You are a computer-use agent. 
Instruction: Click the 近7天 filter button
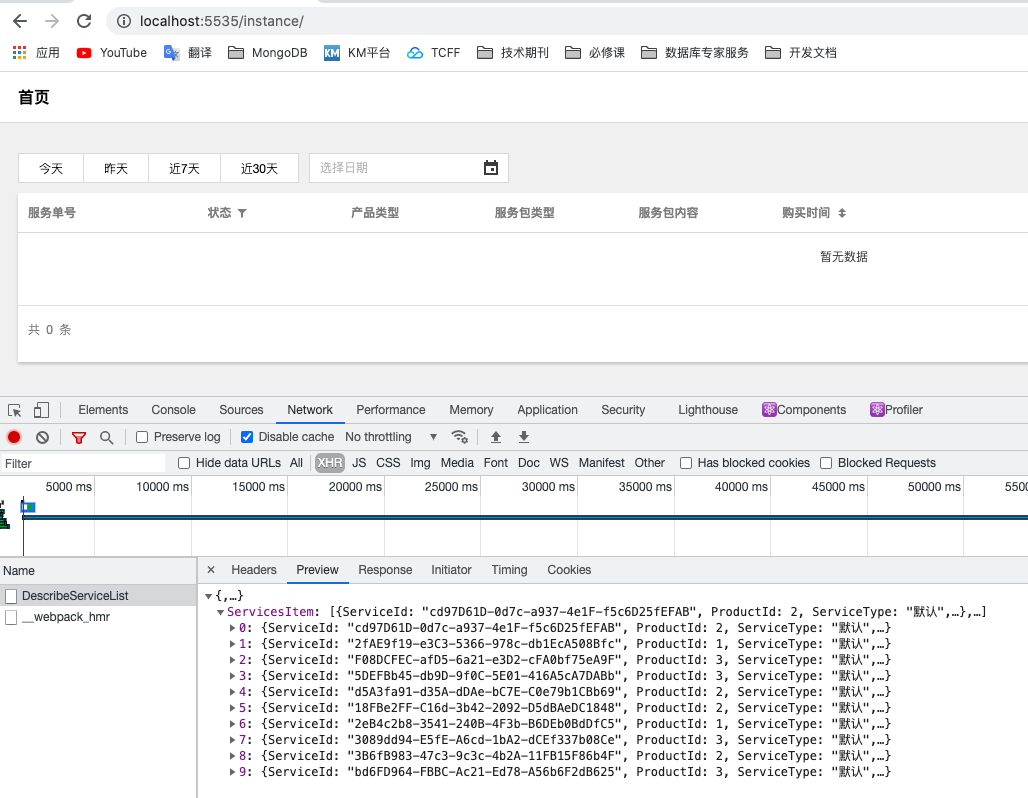(184, 169)
